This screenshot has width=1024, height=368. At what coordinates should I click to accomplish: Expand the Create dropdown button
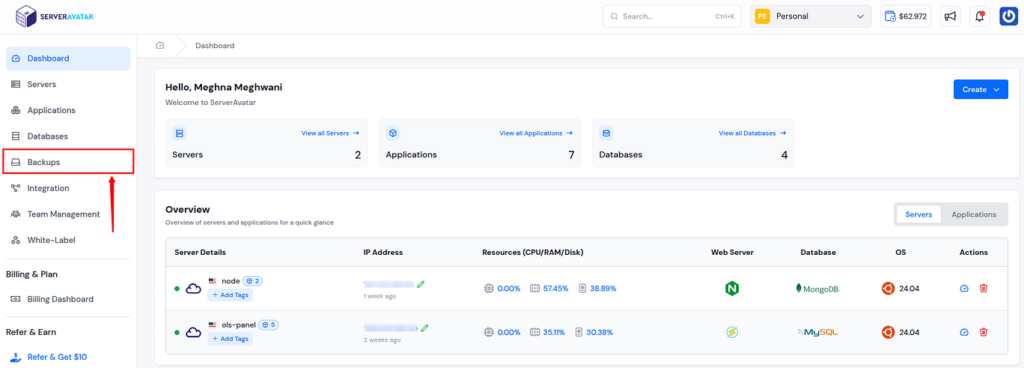click(x=980, y=89)
